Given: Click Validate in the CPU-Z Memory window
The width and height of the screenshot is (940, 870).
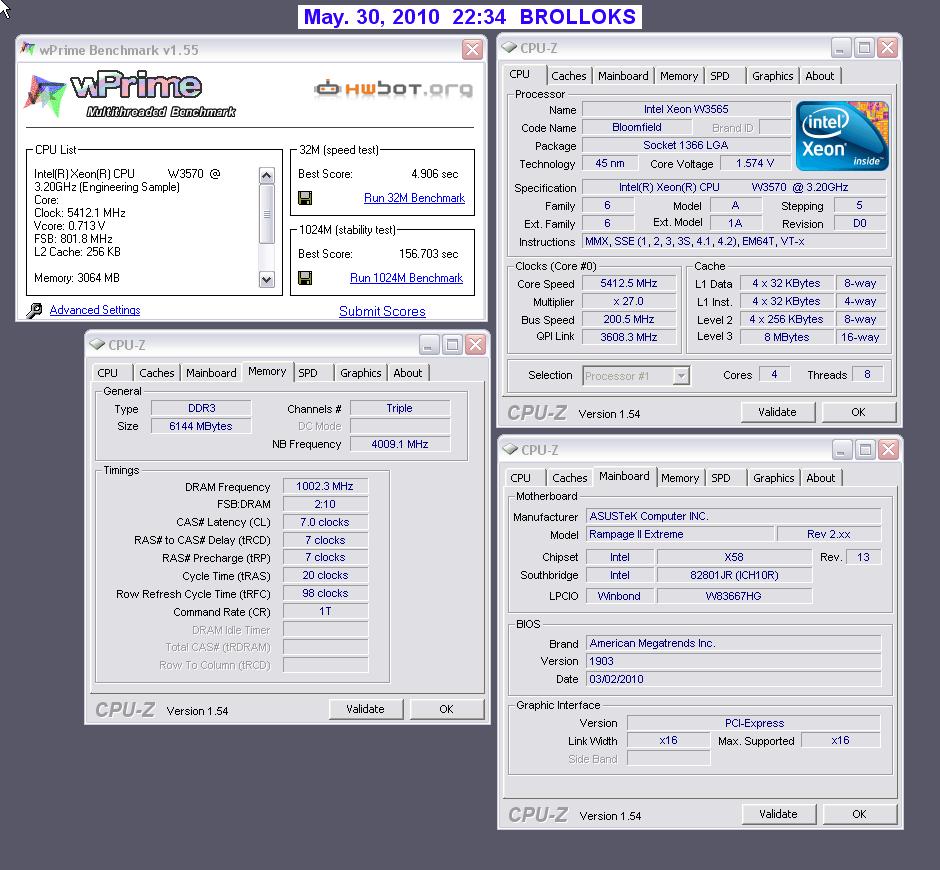Looking at the screenshot, I should (366, 709).
